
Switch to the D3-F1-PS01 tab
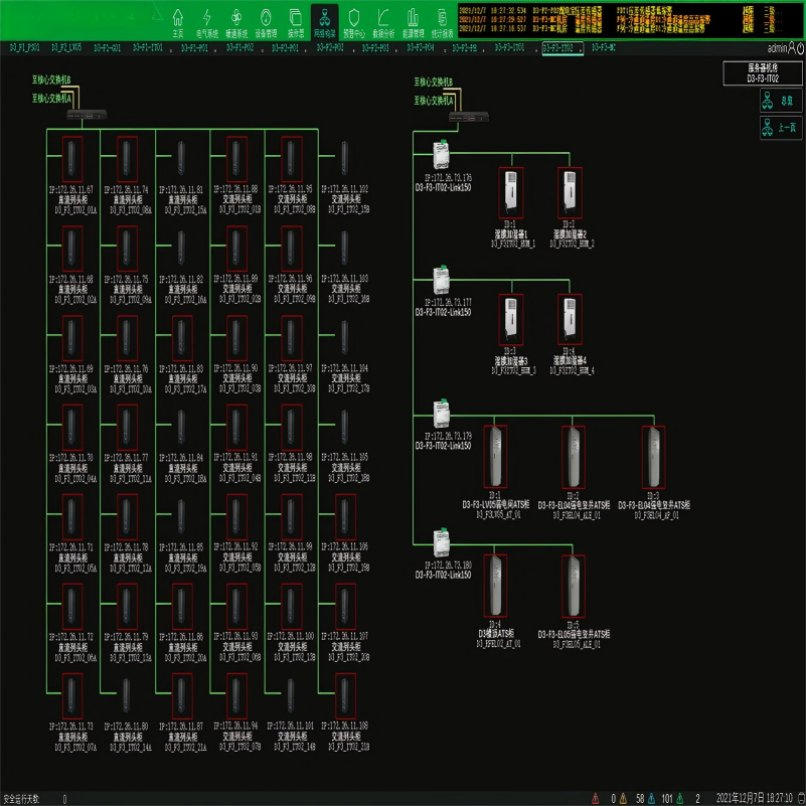pos(20,47)
